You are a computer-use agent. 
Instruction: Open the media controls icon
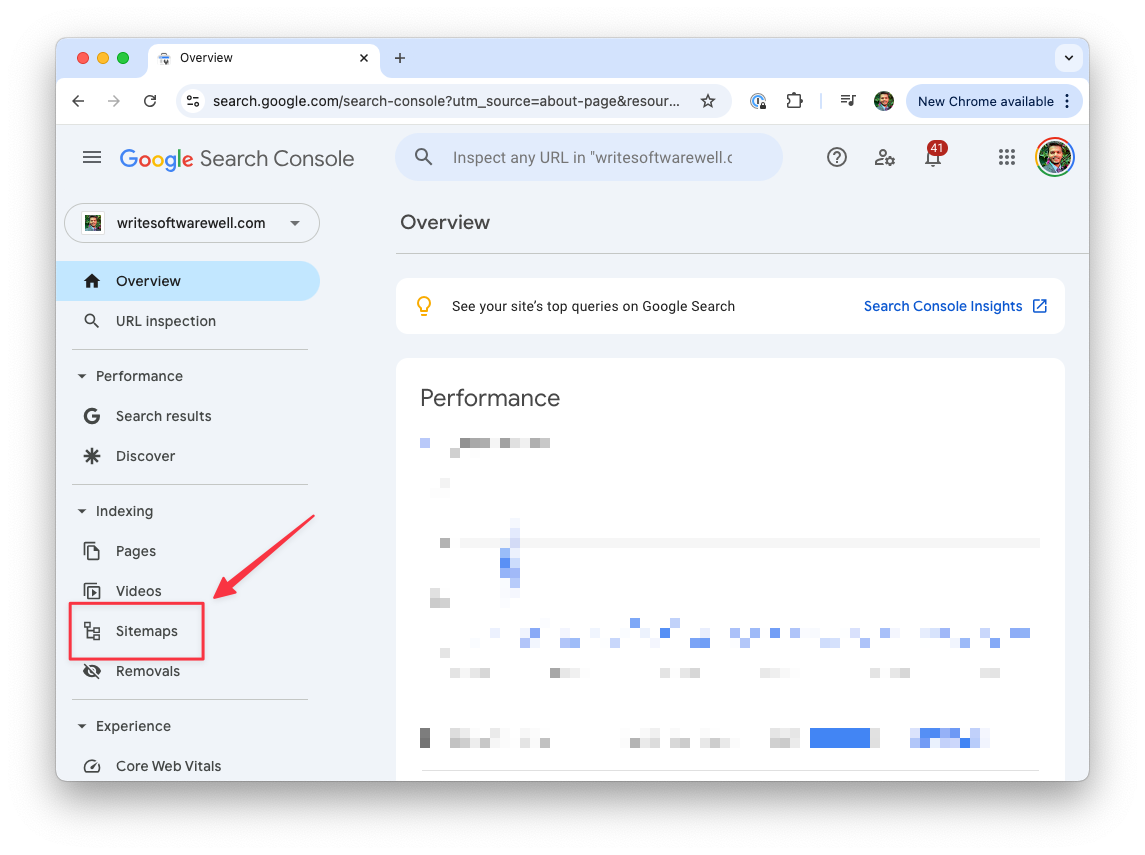[848, 101]
